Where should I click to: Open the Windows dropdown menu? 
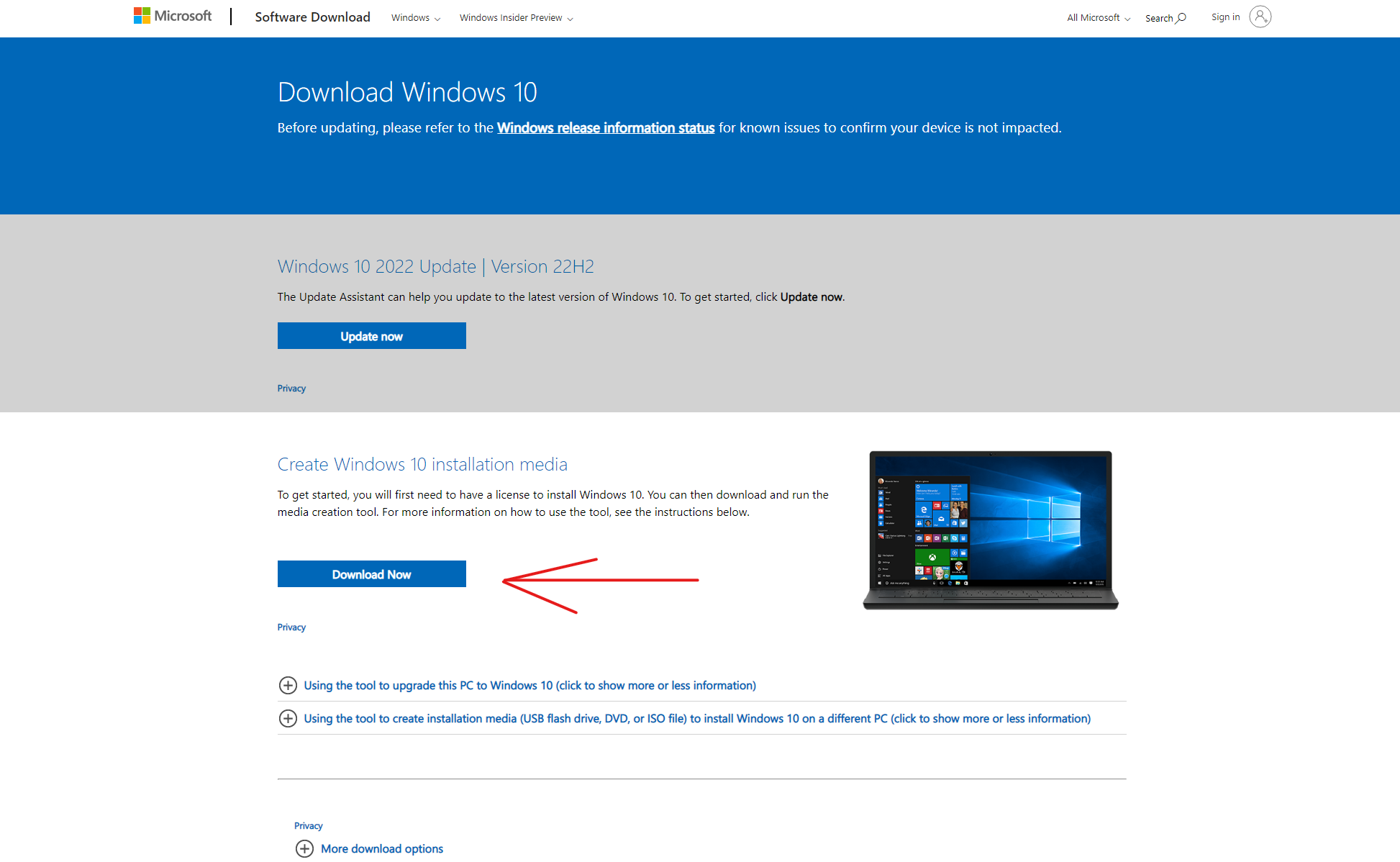(415, 18)
